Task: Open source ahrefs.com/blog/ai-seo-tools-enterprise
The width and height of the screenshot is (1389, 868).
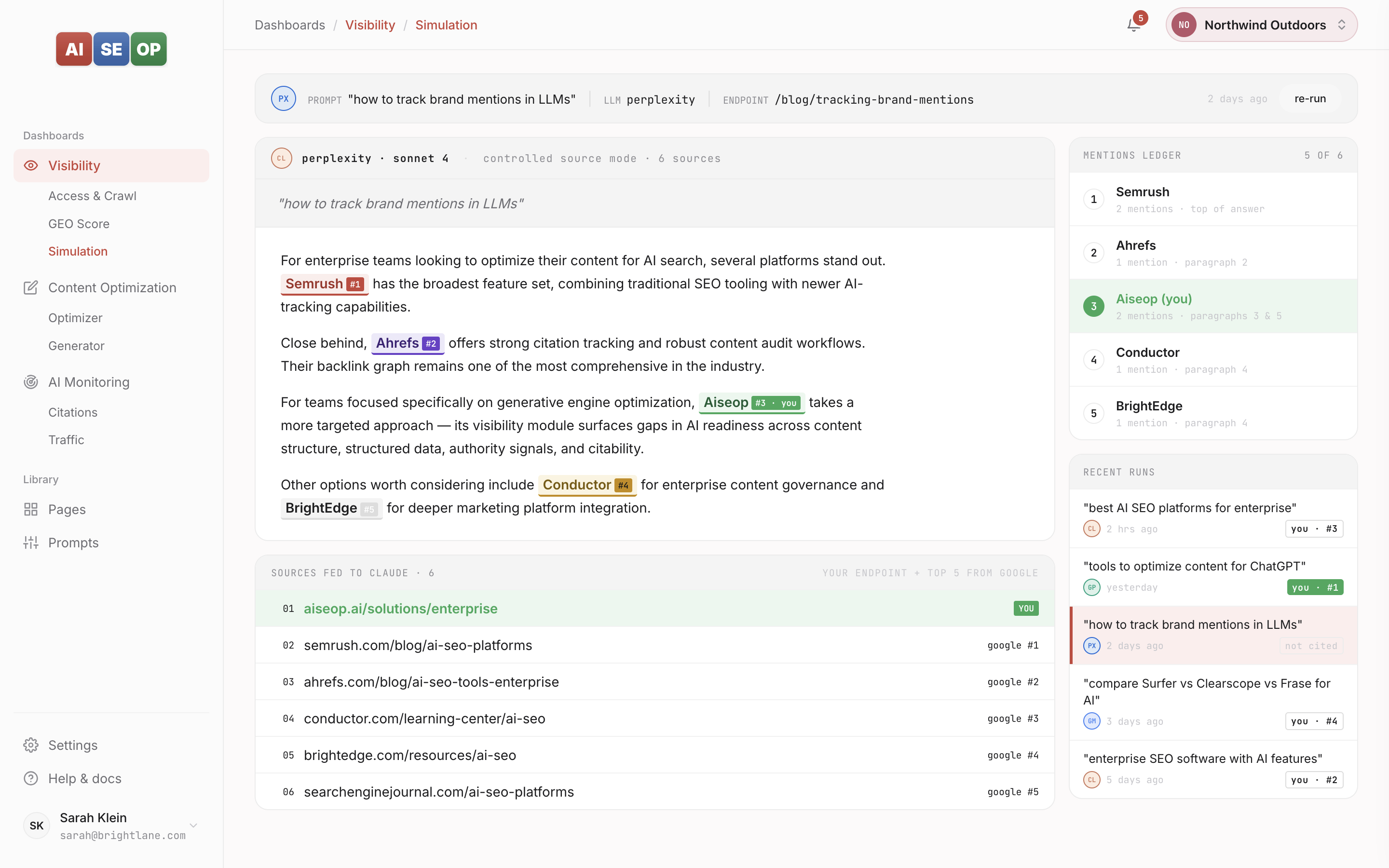Action: 654,681
